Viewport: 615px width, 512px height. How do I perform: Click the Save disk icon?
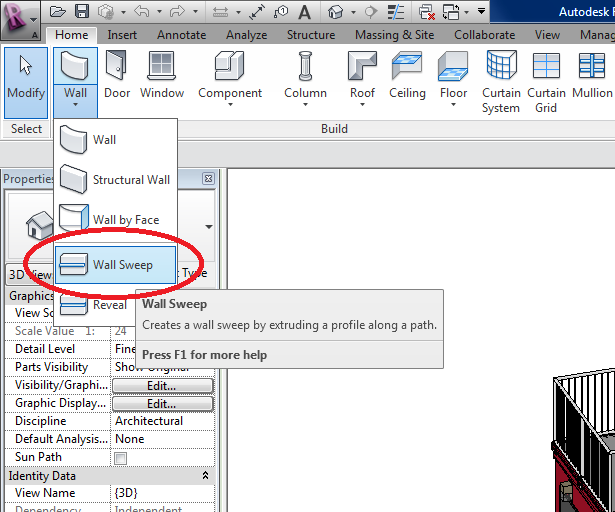[82, 12]
